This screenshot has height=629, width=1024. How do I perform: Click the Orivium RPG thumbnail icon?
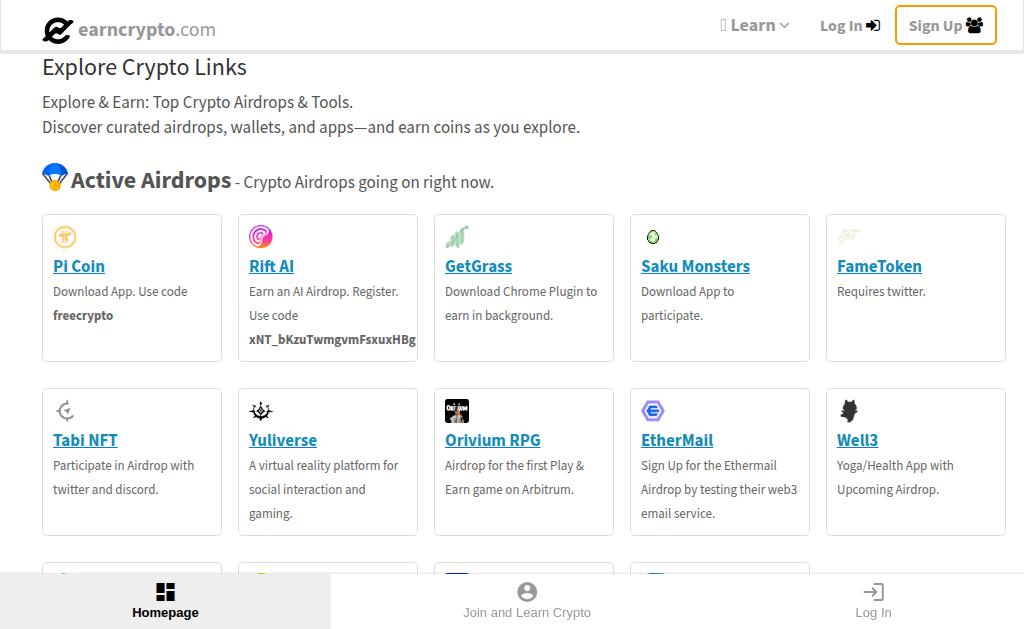457,411
